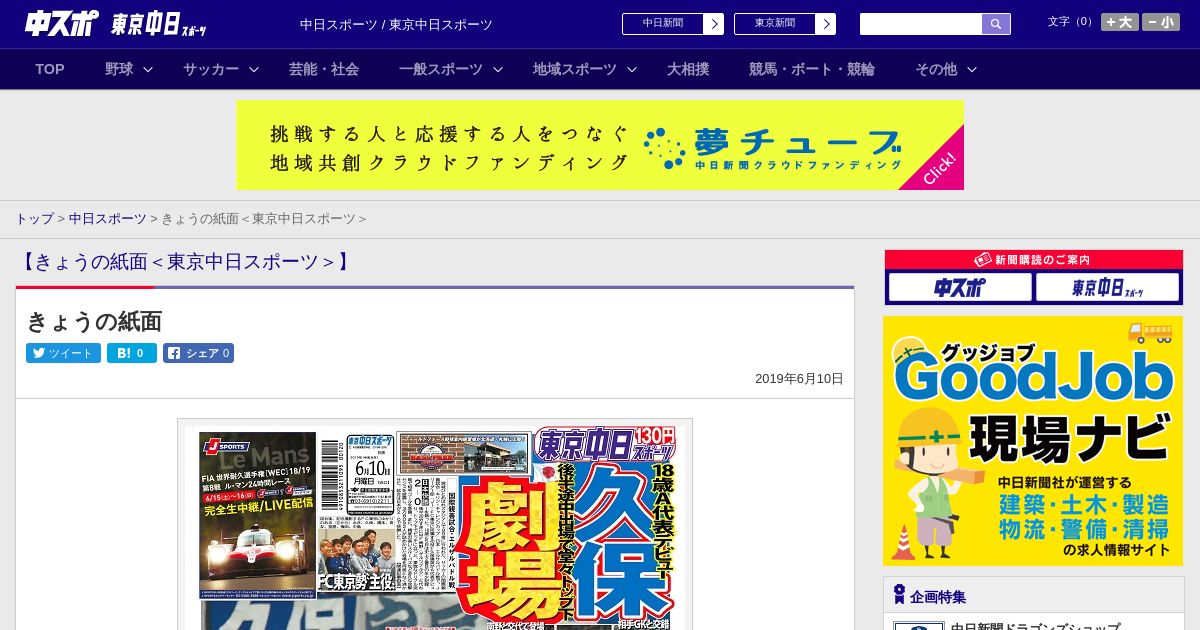Expand the 地域スポーツ dropdown chevron
The height and width of the screenshot is (630, 1200).
632,69
